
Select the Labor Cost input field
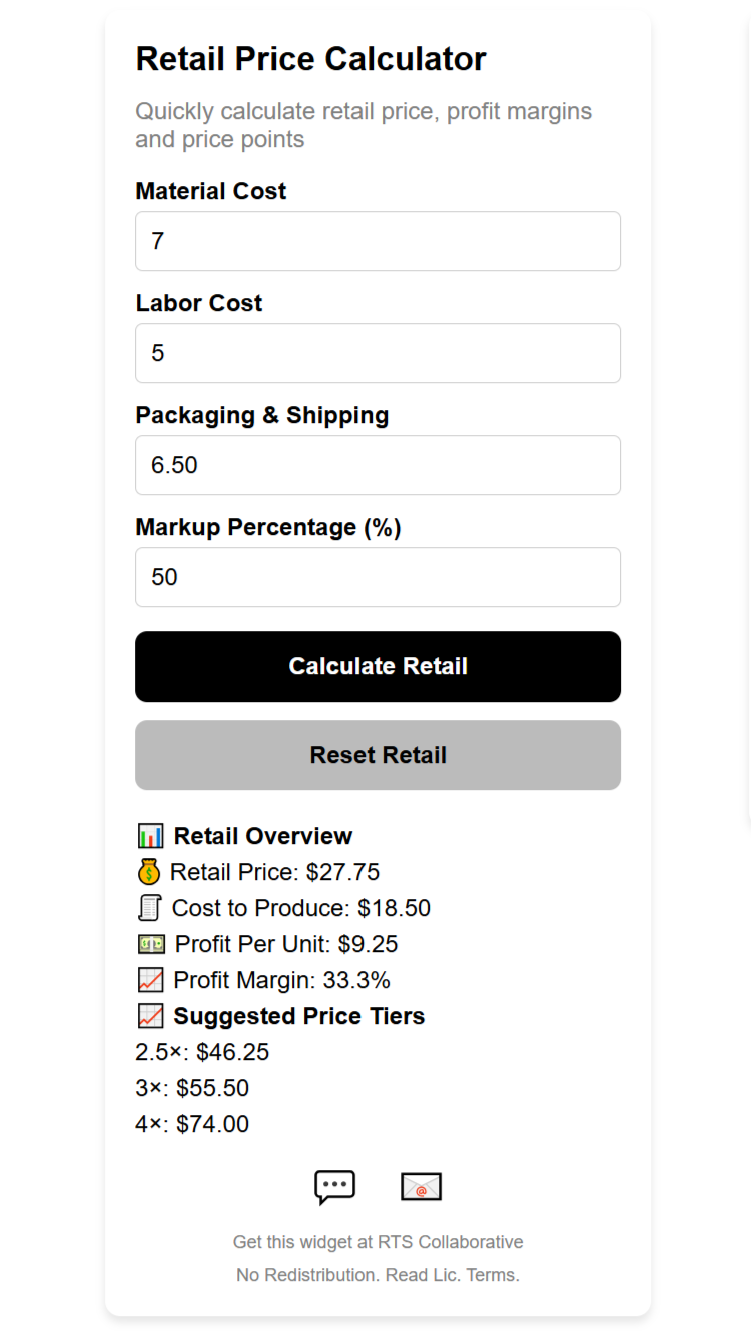(x=377, y=353)
